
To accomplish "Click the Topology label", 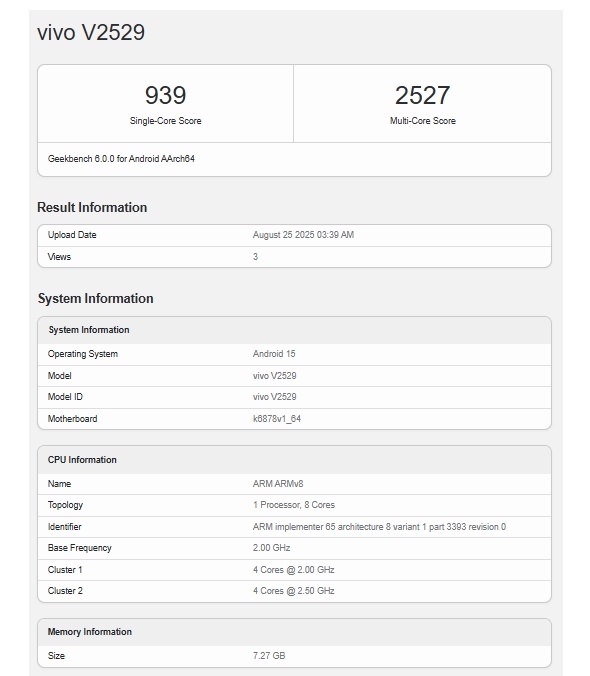I will tap(65, 505).
